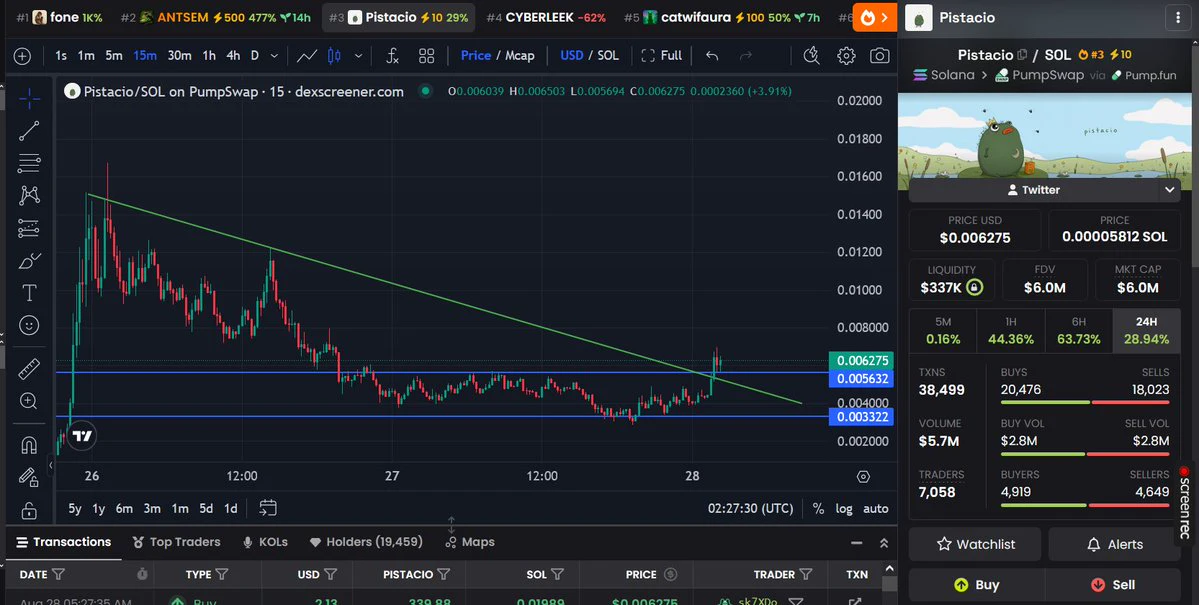Toggle magnet mode for drawings
Viewport: 1199px width, 605px height.
[x=29, y=444]
